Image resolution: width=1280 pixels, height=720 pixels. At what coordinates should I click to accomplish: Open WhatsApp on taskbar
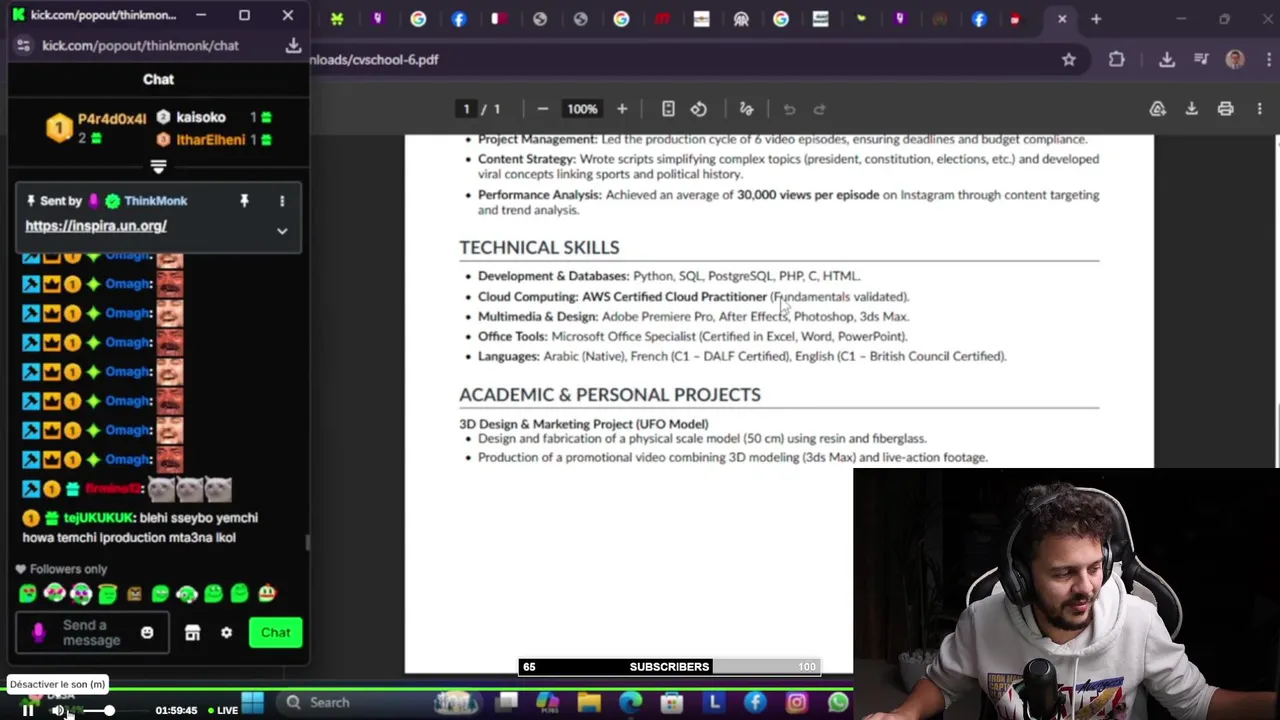838,703
